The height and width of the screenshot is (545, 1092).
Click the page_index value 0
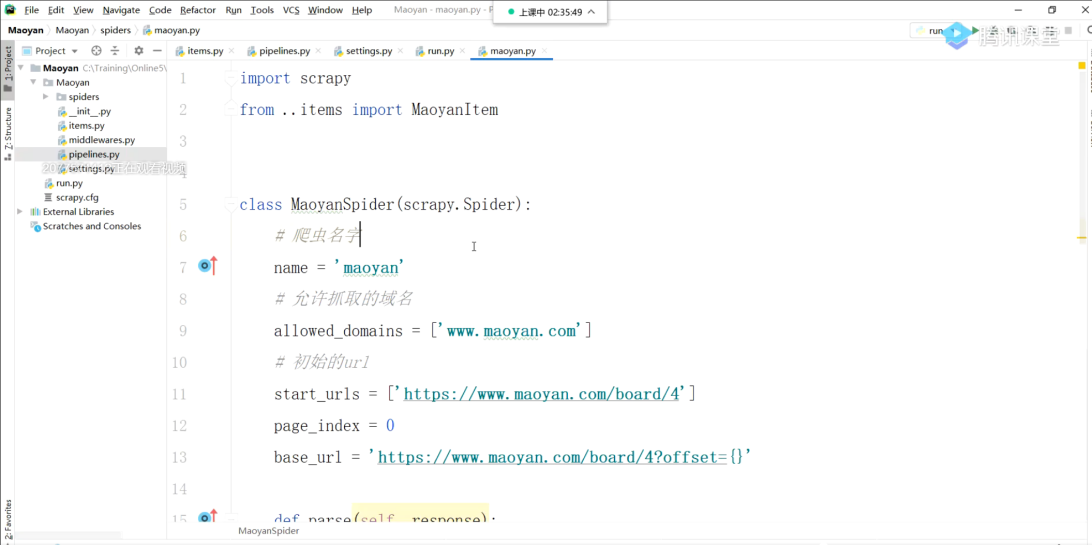pyautogui.click(x=390, y=426)
